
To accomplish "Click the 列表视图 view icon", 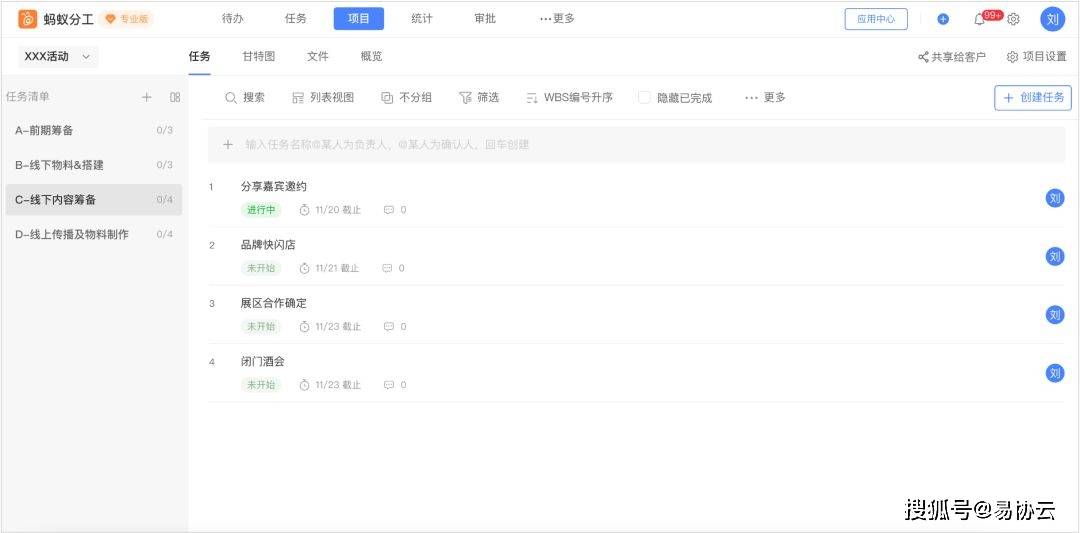I will click(x=298, y=98).
